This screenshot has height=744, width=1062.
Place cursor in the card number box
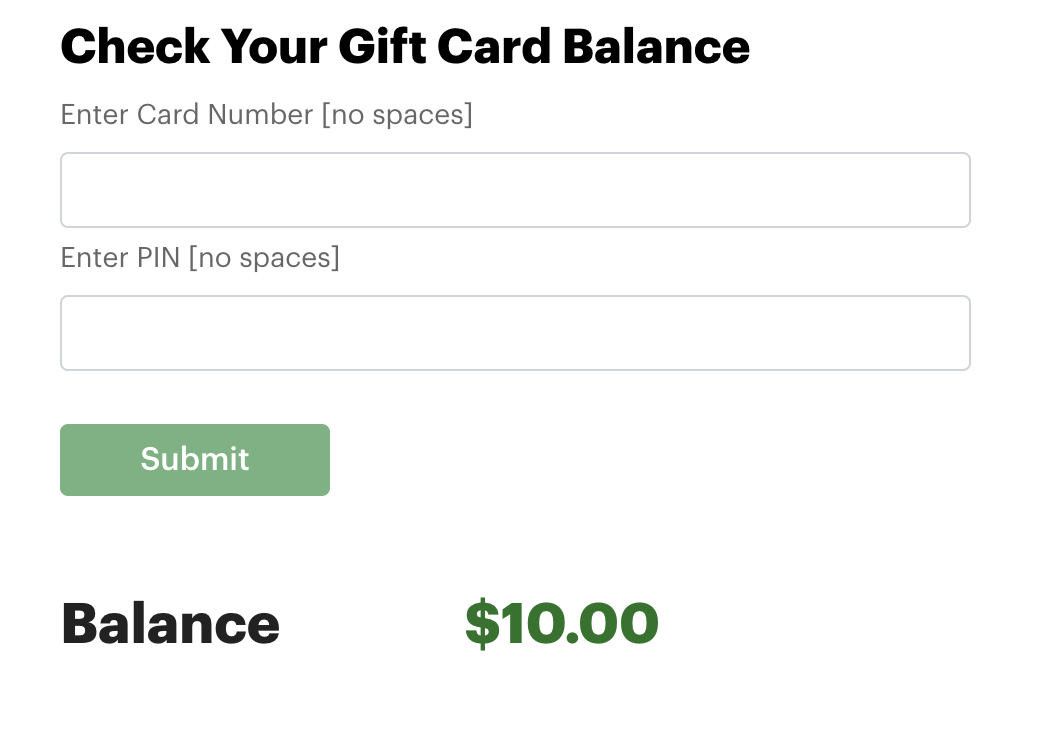coord(515,190)
